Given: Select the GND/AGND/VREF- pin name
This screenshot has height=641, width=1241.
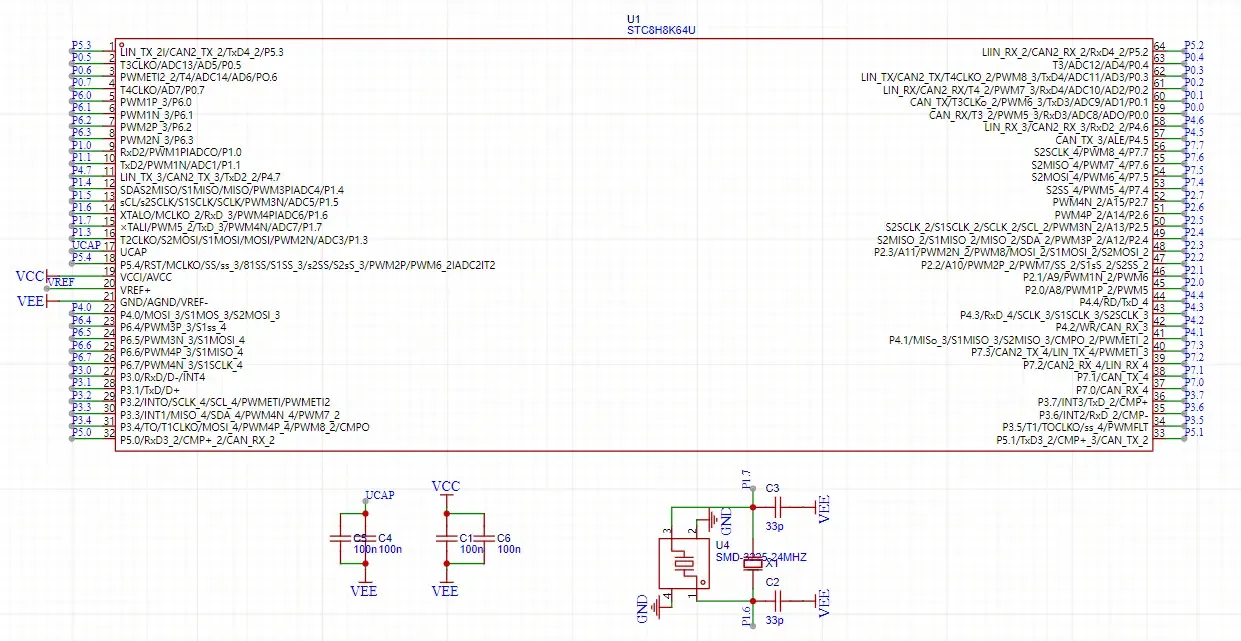Looking at the screenshot, I should pyautogui.click(x=164, y=302).
